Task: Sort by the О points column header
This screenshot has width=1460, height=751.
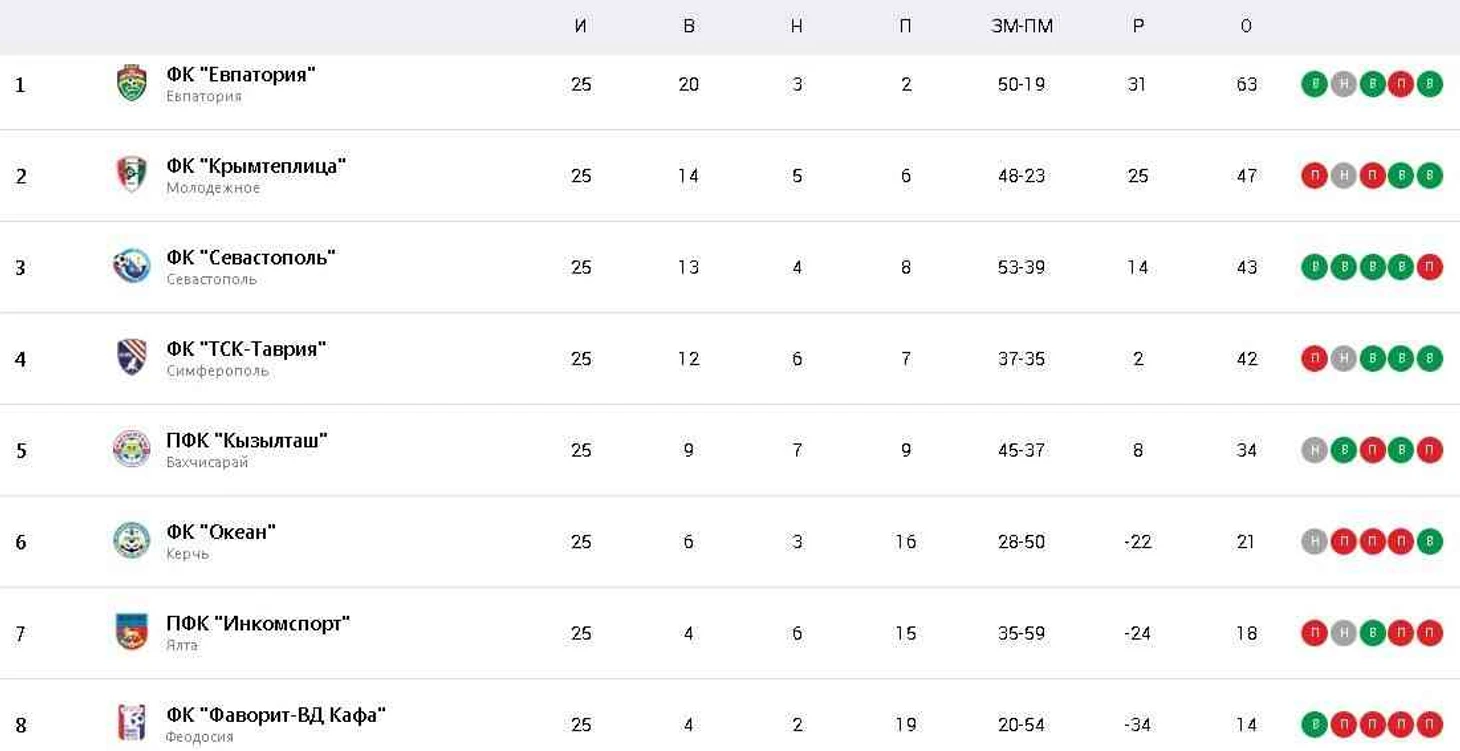Action: (x=1245, y=27)
